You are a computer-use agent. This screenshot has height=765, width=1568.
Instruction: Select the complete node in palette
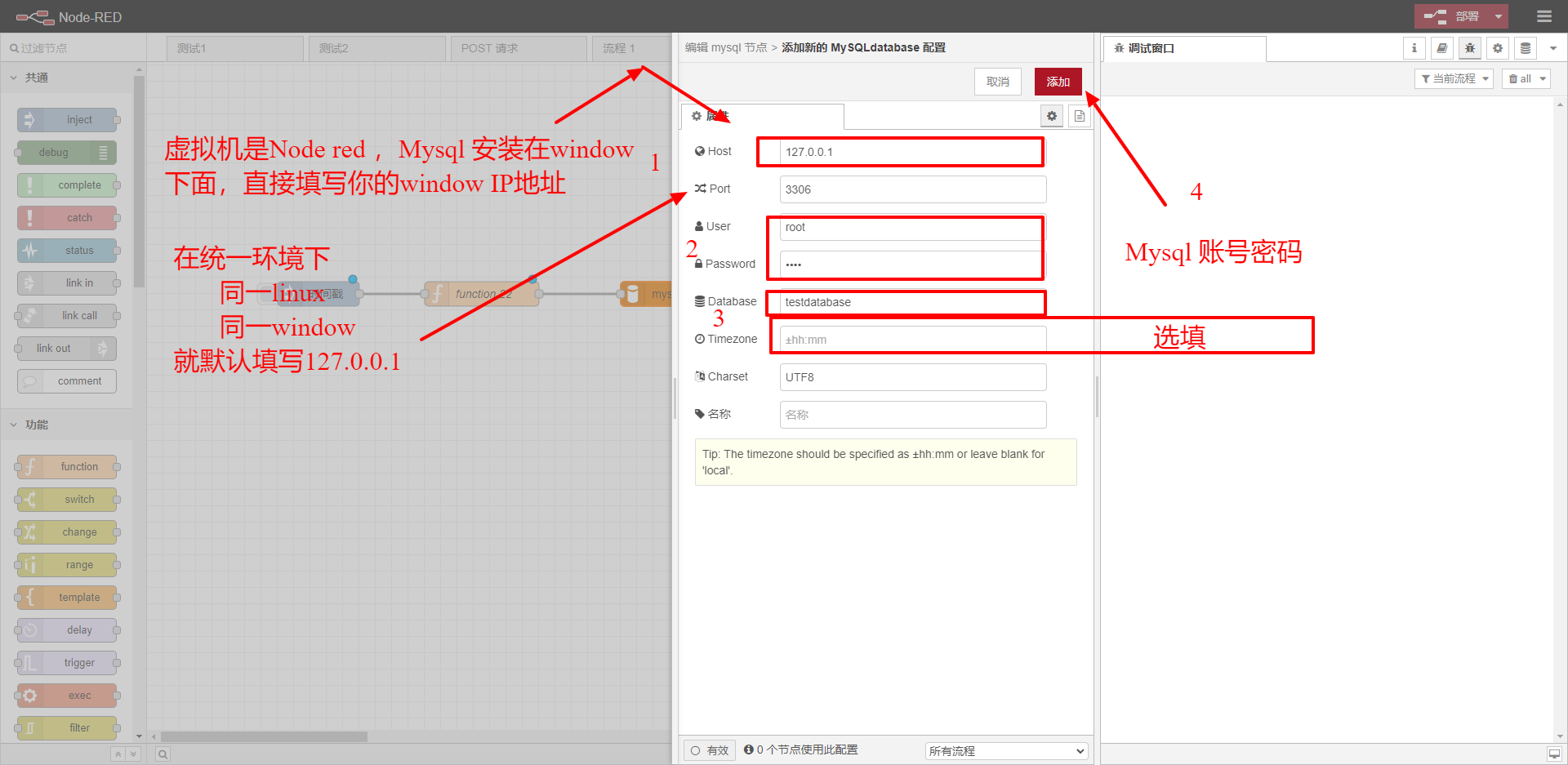tap(67, 185)
